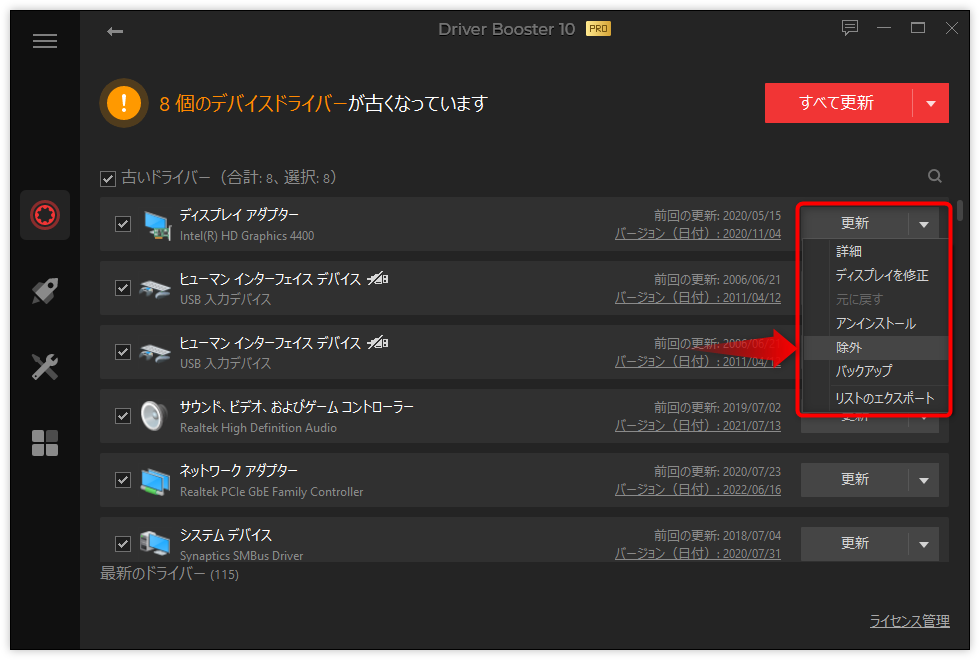The height and width of the screenshot is (660, 980).
Task: Click the すべて更新 red button
Action: (x=838, y=103)
